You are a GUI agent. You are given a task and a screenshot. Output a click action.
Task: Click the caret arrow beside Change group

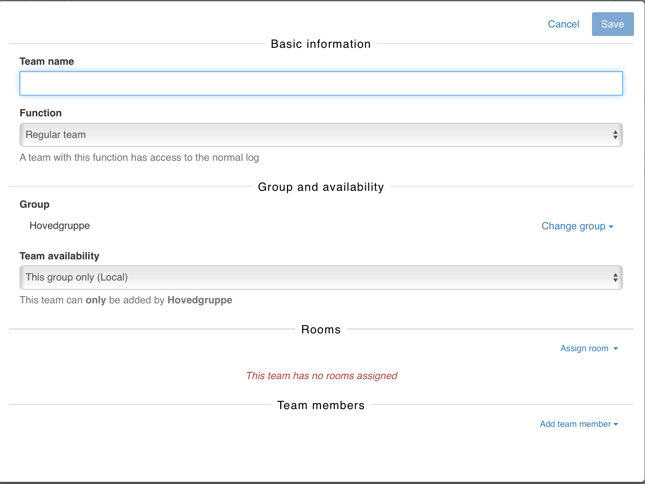(611, 227)
